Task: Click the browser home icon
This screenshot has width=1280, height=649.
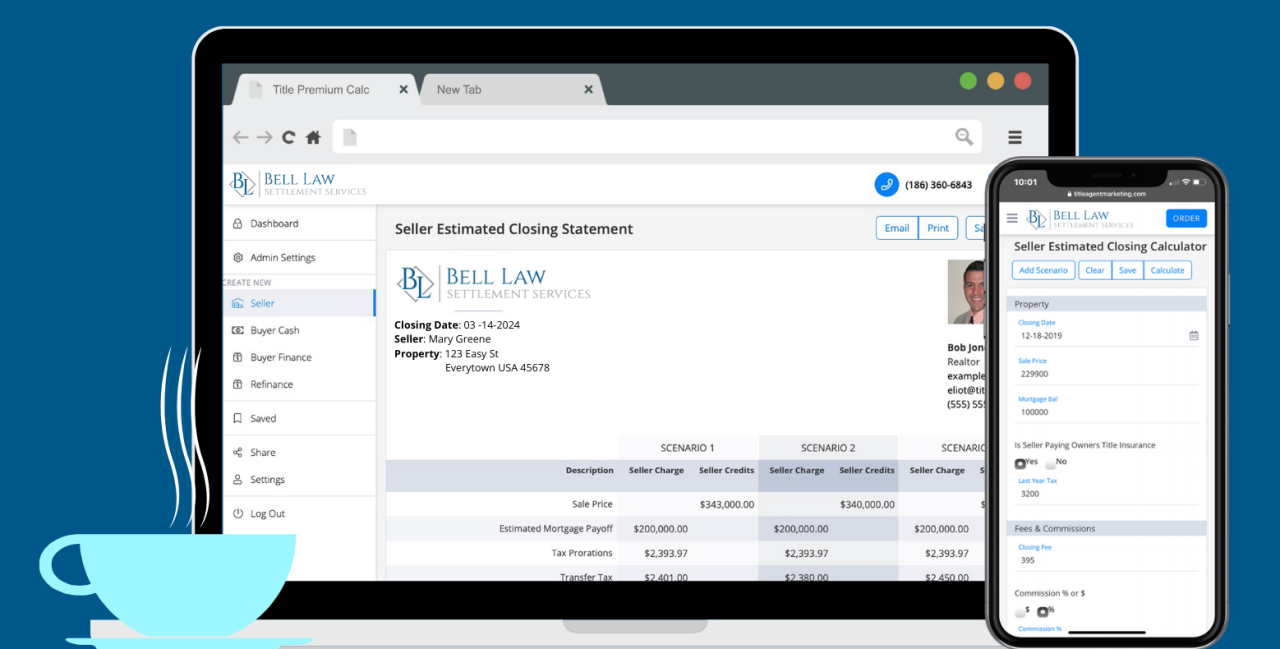Action: coord(313,138)
